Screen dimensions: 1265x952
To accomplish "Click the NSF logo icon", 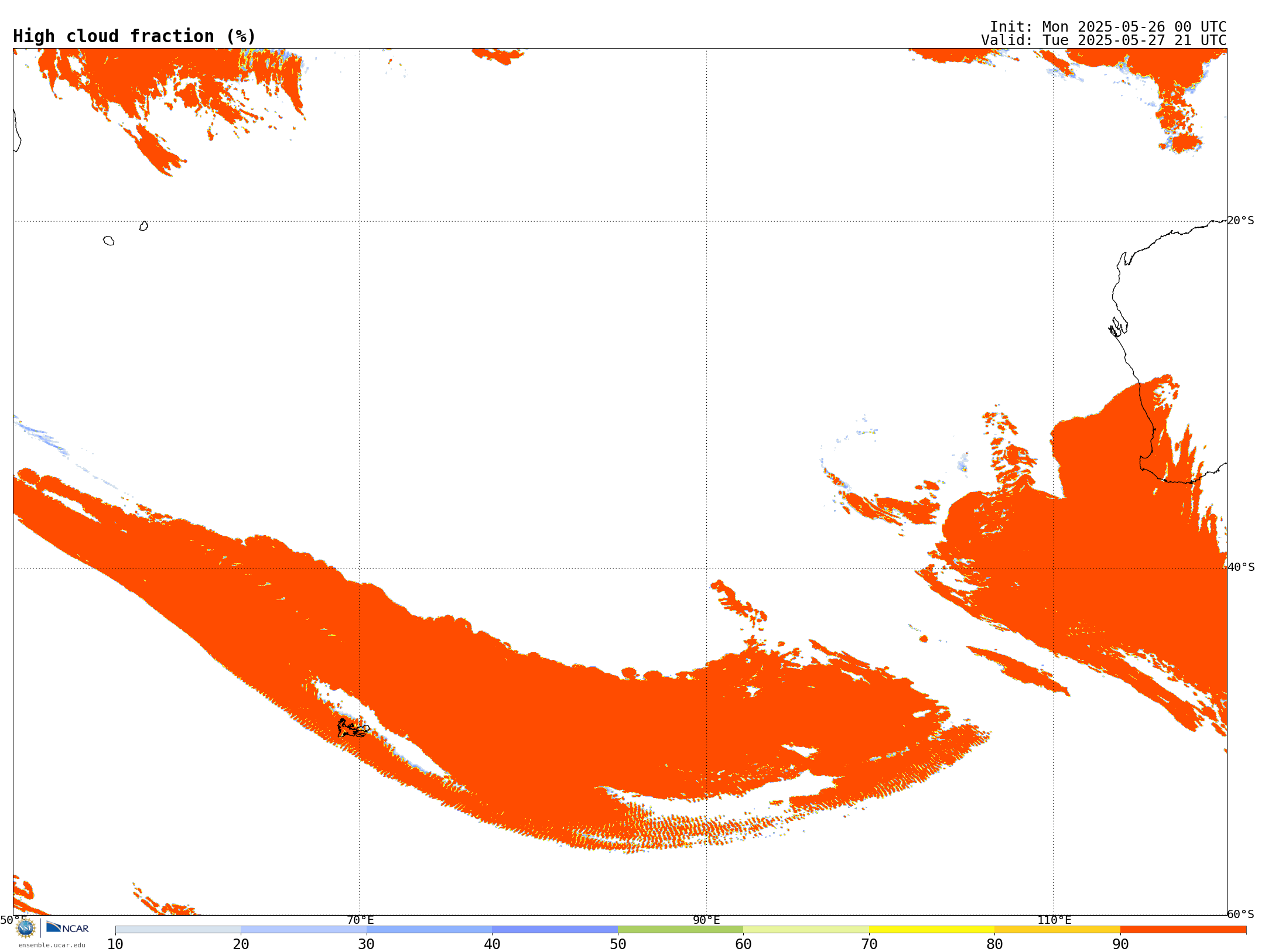I will point(25,928).
